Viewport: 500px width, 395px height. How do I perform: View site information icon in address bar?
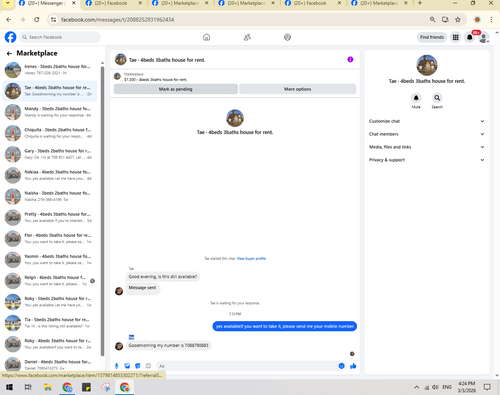point(53,20)
